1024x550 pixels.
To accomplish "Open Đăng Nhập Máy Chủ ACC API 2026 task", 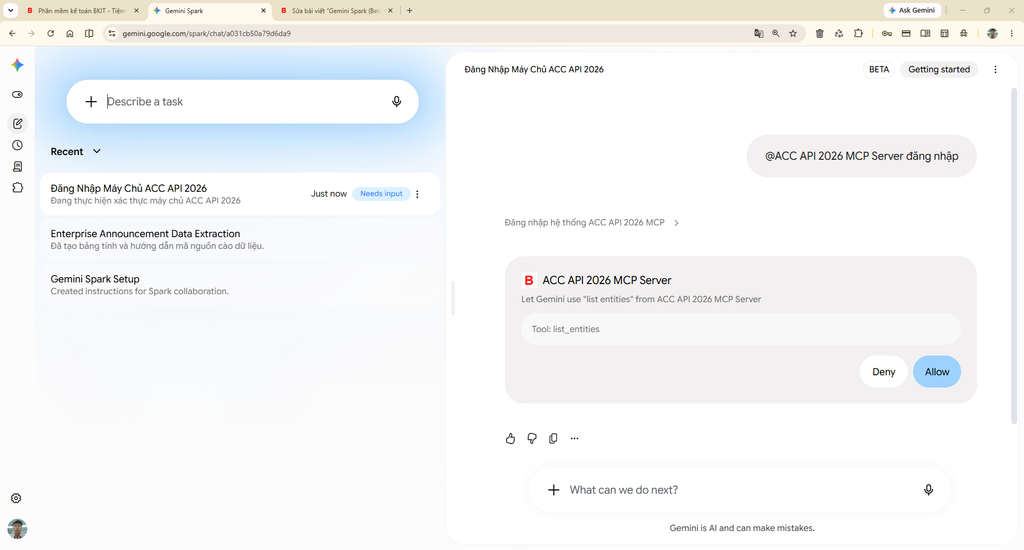I will coord(240,194).
